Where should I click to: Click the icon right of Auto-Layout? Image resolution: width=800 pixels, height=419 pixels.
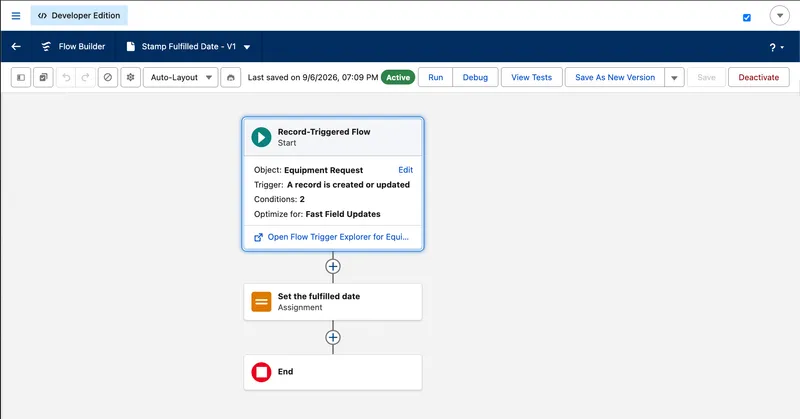231,78
